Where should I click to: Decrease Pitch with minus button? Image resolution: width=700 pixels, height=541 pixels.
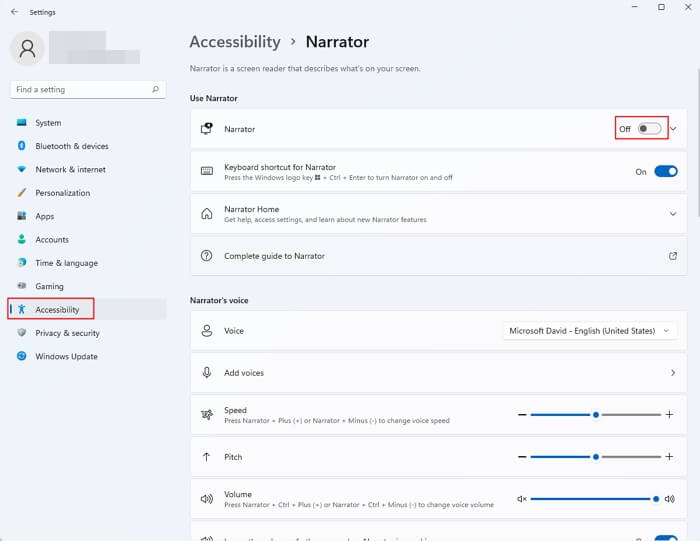[522, 457]
